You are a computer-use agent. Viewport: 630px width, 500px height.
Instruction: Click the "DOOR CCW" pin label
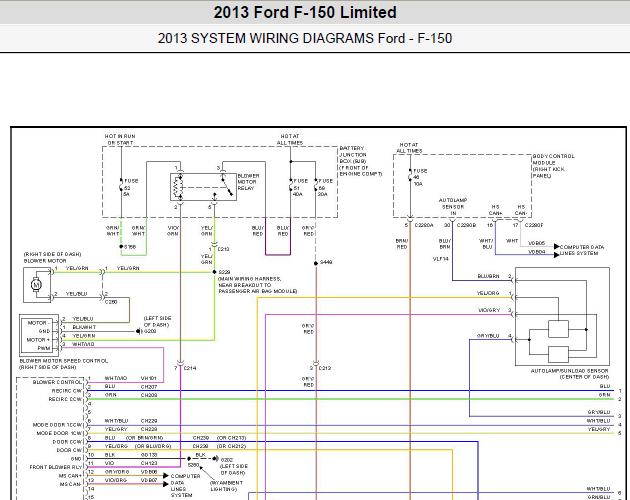point(67,442)
